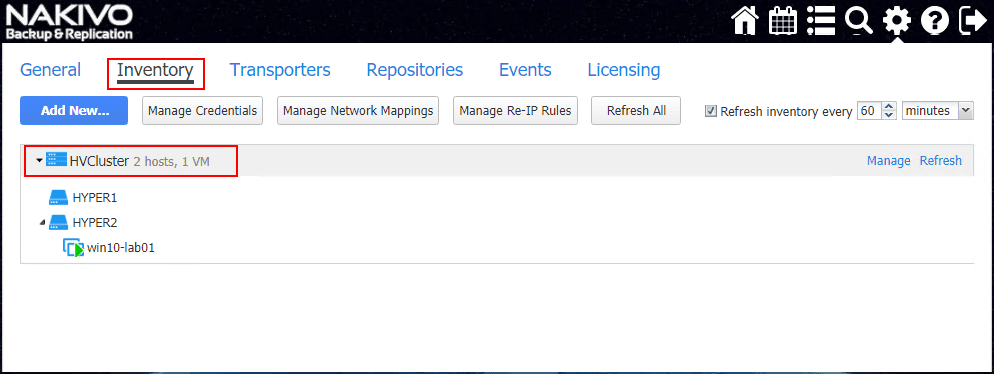
Task: Click the HVCluster cluster icon
Action: pos(56,161)
